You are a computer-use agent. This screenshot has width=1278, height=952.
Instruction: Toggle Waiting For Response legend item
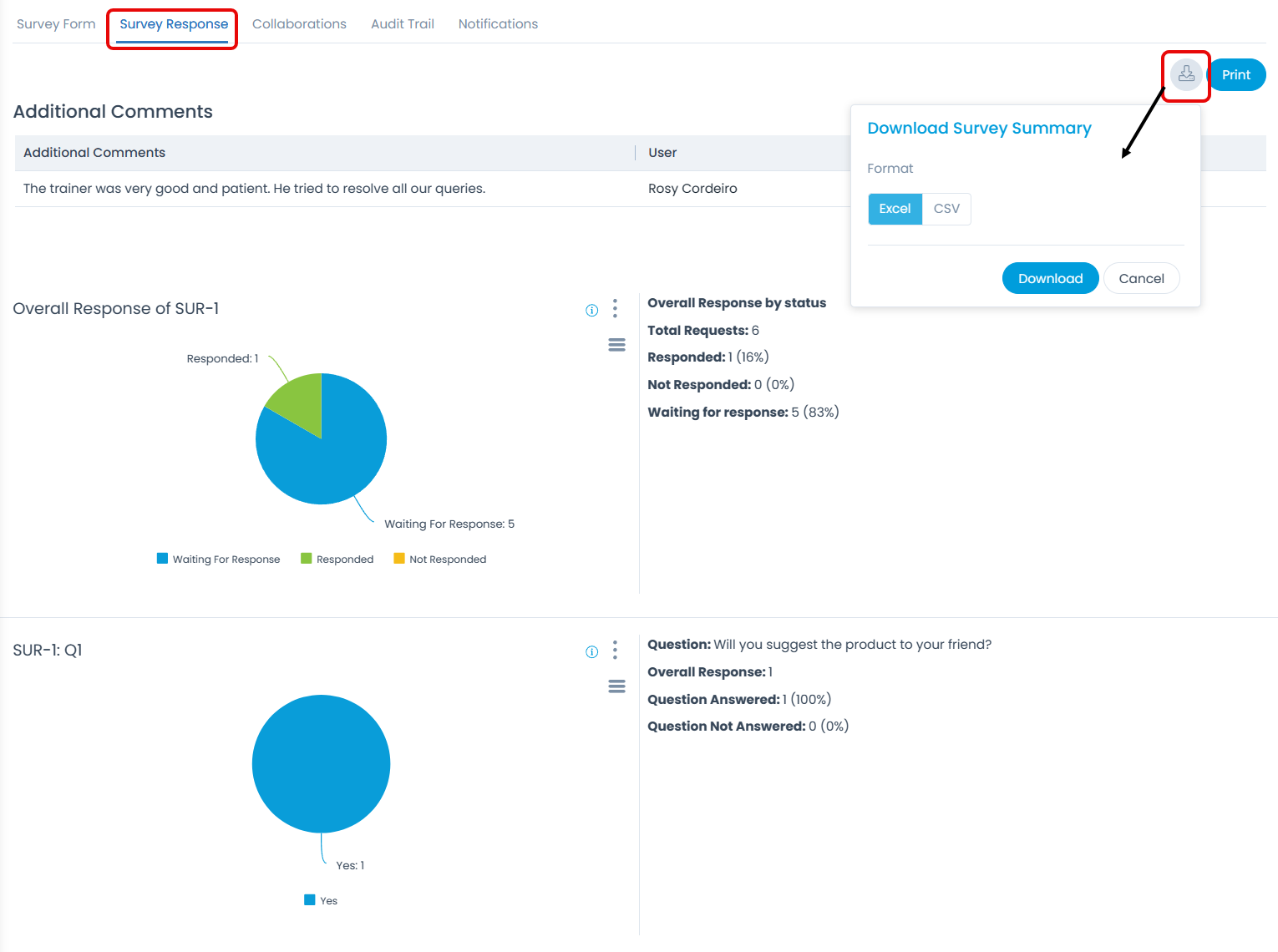(x=219, y=560)
